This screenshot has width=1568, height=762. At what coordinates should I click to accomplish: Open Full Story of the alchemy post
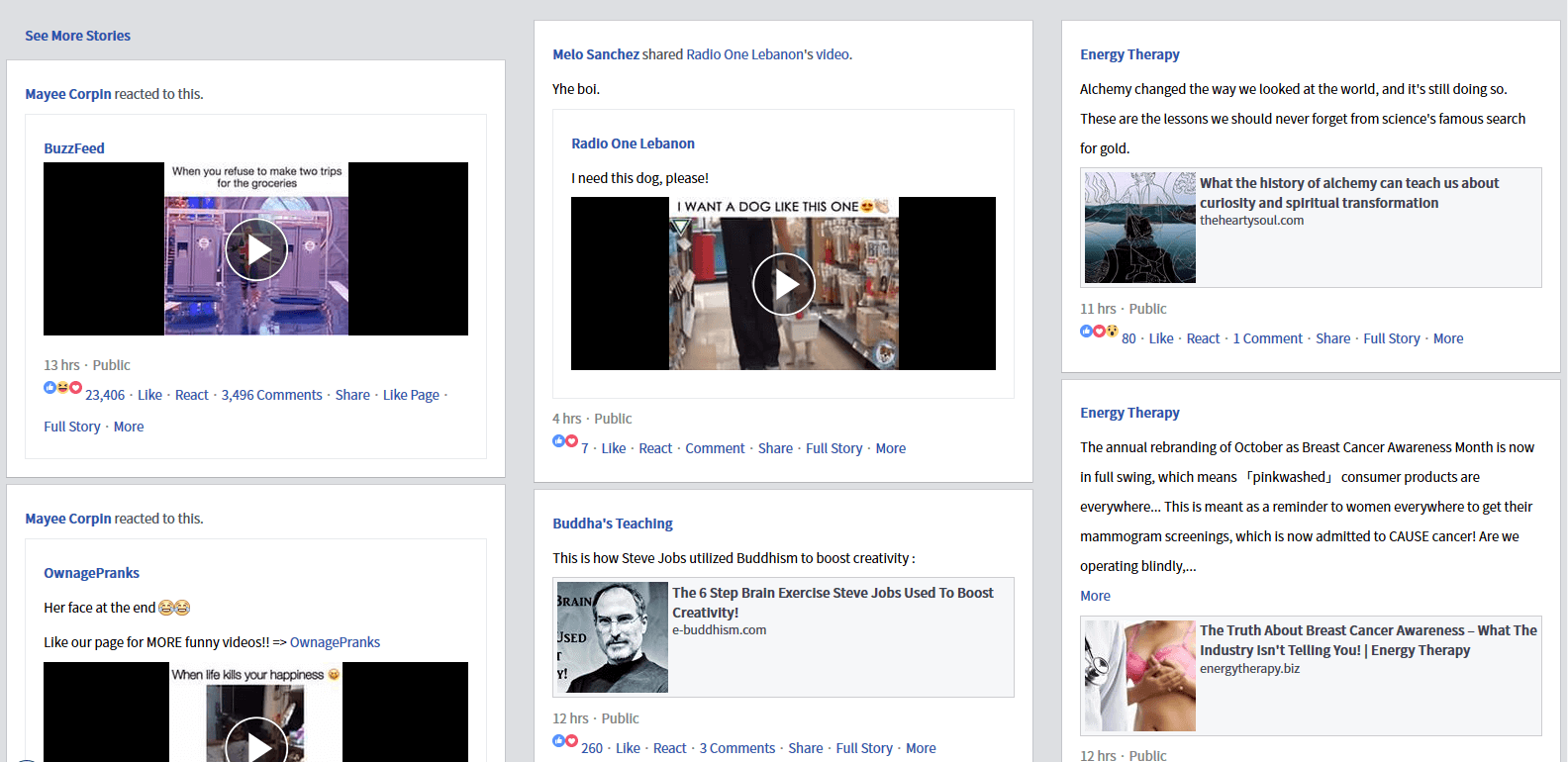click(1392, 338)
